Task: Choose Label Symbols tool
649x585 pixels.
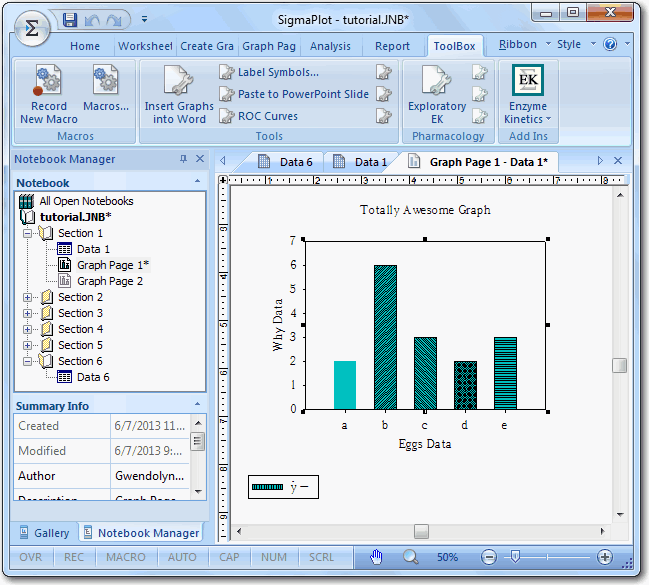Action: tap(269, 72)
